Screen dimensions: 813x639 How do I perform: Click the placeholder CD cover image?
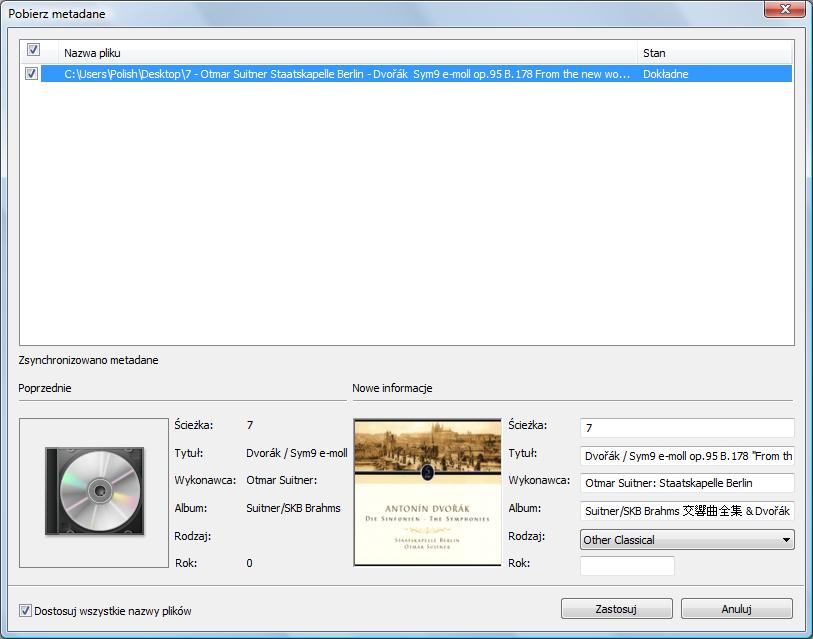tap(94, 493)
